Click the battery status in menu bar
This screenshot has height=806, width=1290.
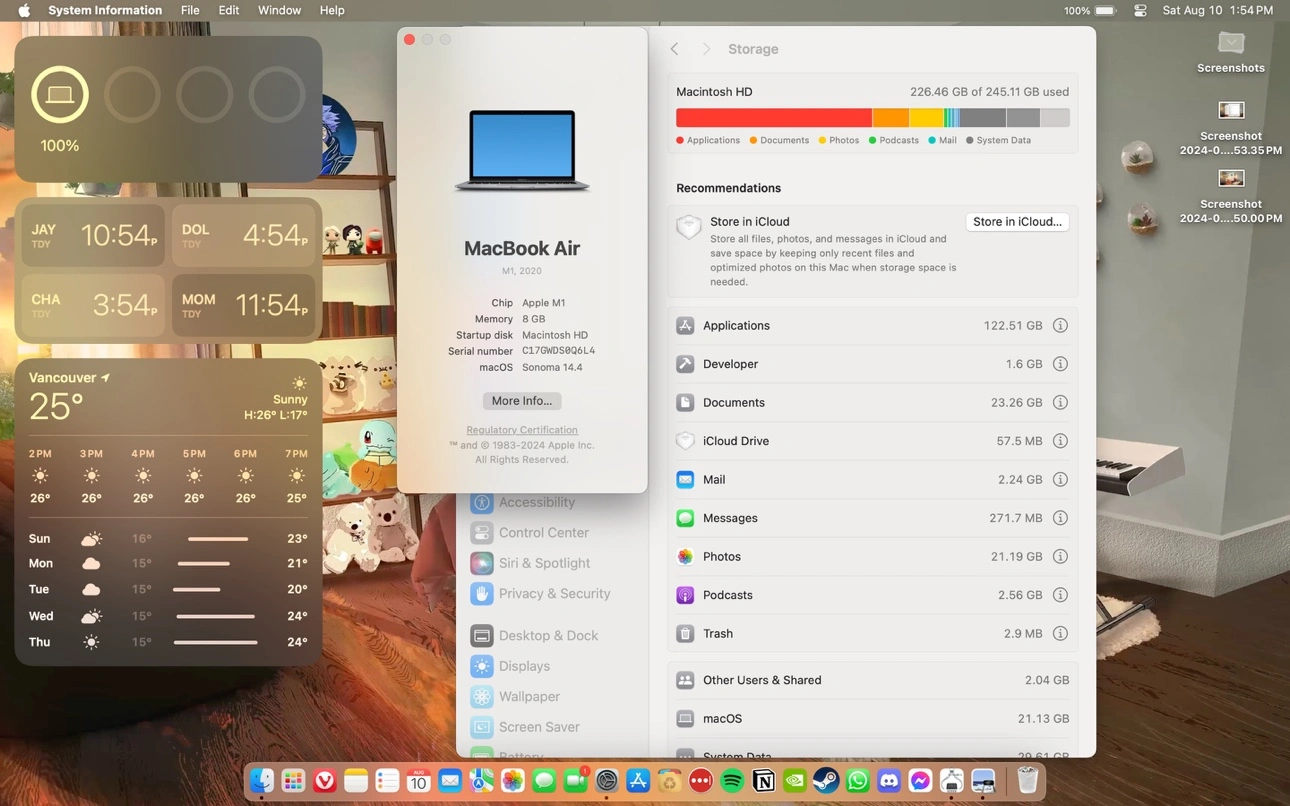point(1090,11)
